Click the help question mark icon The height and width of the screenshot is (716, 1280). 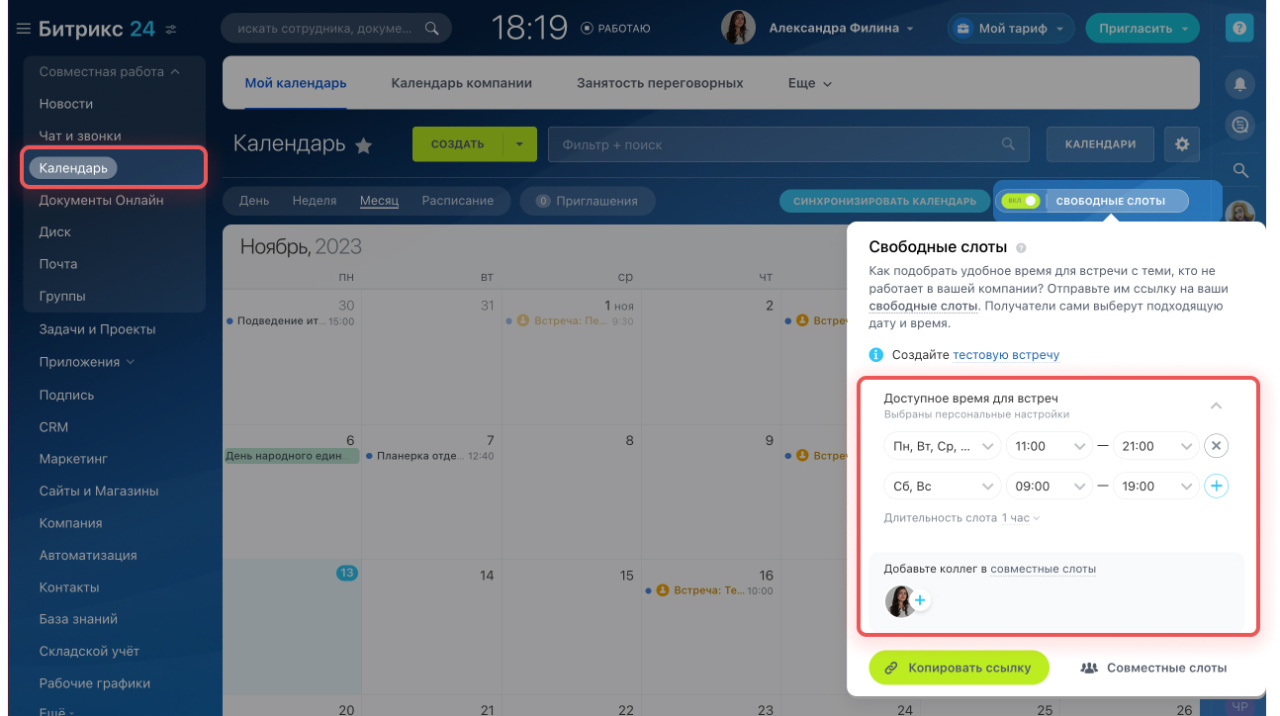click(1240, 28)
